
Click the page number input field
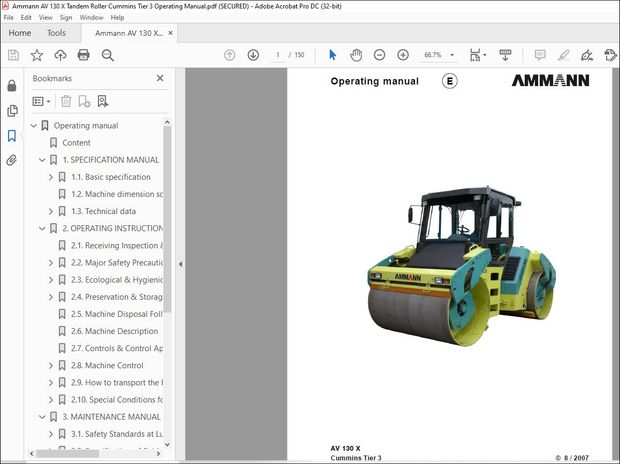(277, 55)
